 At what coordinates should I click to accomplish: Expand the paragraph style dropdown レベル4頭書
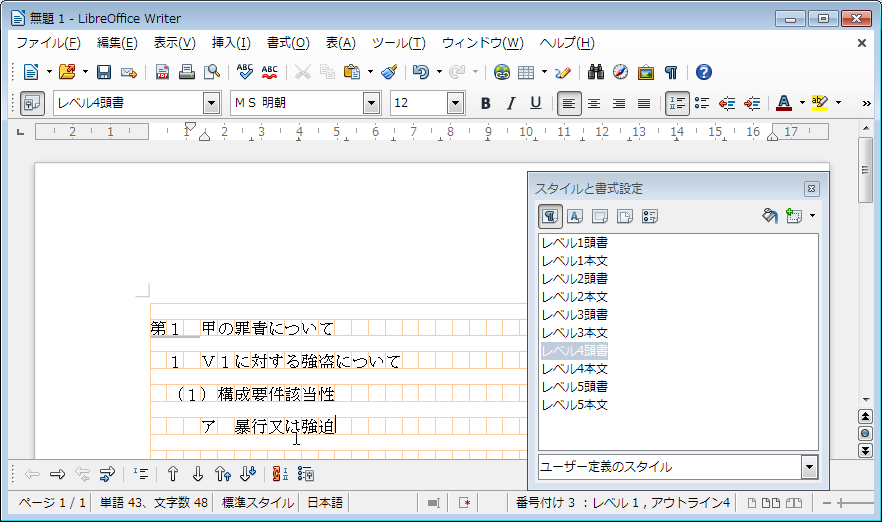(212, 104)
